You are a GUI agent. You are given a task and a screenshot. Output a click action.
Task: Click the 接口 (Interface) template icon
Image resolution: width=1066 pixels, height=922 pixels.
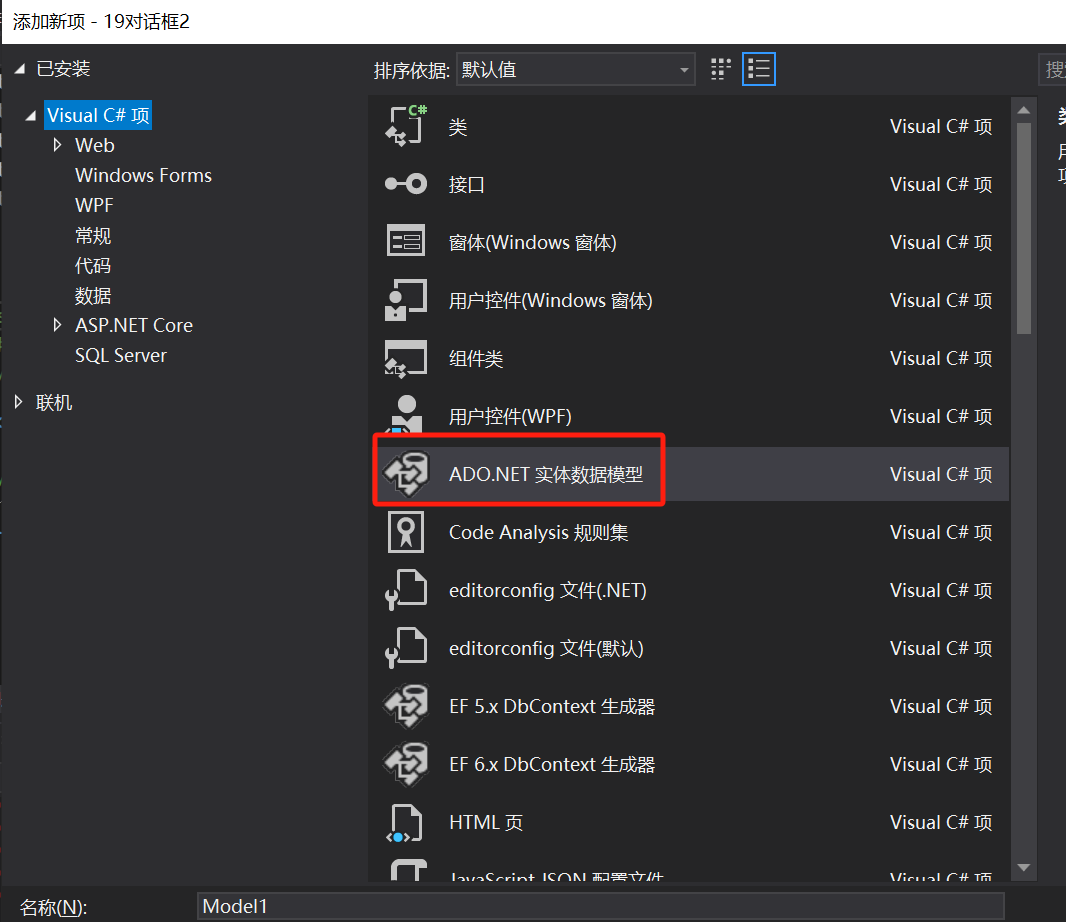(406, 184)
